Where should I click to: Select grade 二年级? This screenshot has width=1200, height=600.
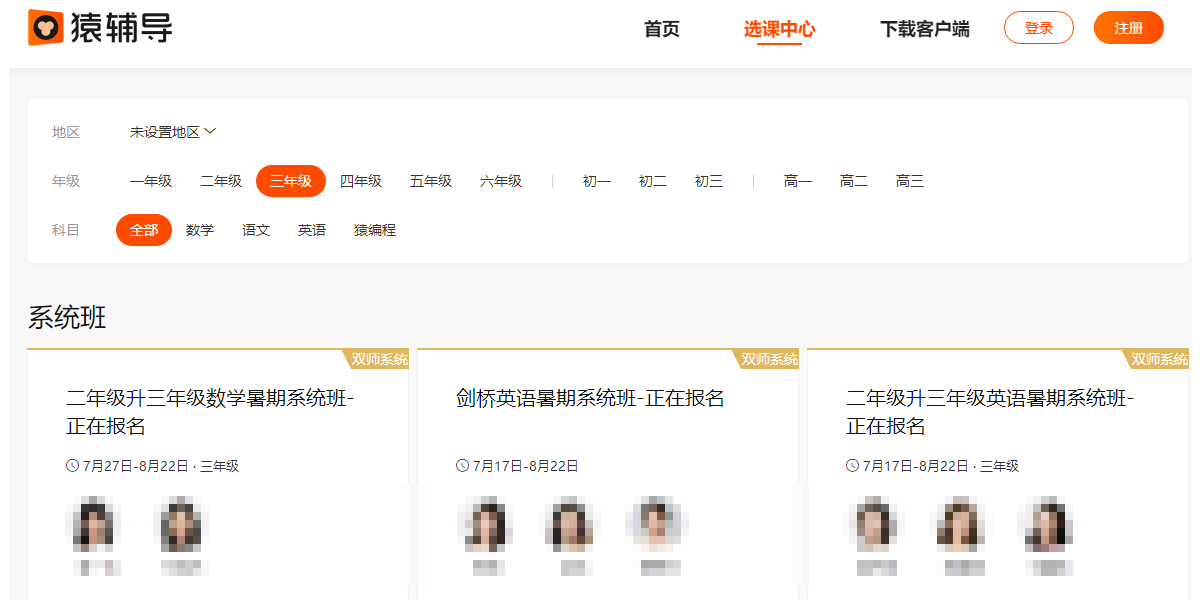pos(221,181)
